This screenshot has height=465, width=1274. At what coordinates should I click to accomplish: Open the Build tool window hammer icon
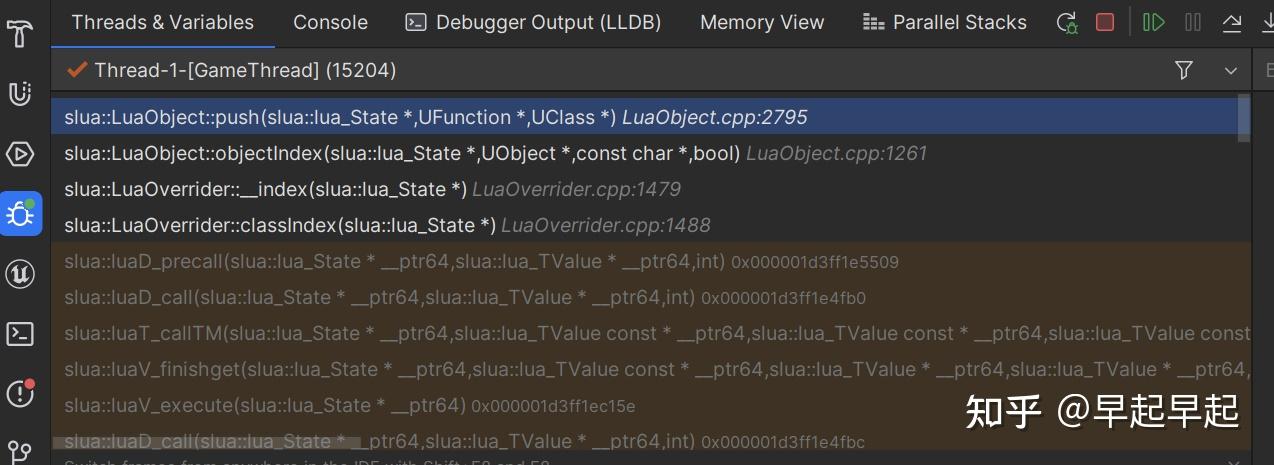click(20, 35)
